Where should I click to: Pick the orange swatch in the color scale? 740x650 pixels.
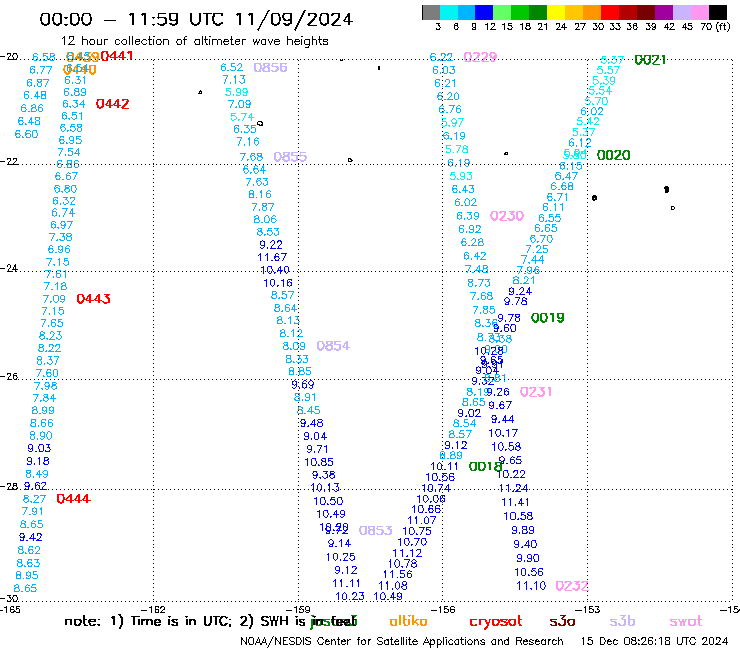592,12
